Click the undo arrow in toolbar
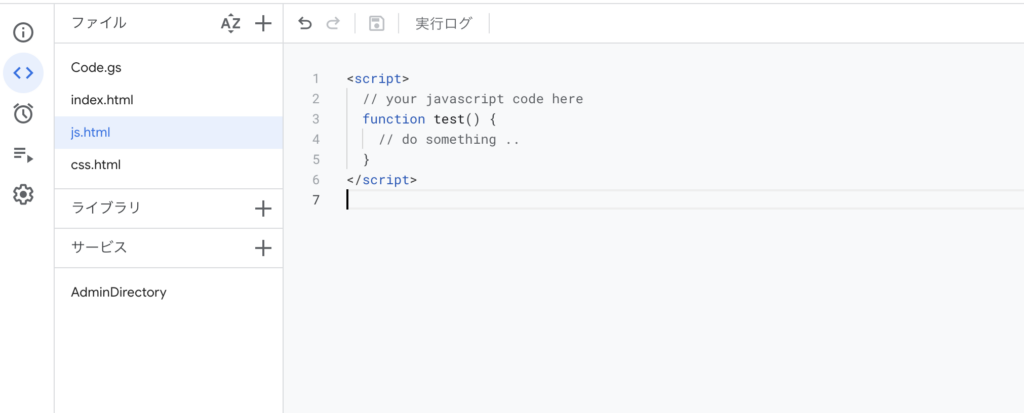The height and width of the screenshot is (413, 1024). tap(305, 24)
